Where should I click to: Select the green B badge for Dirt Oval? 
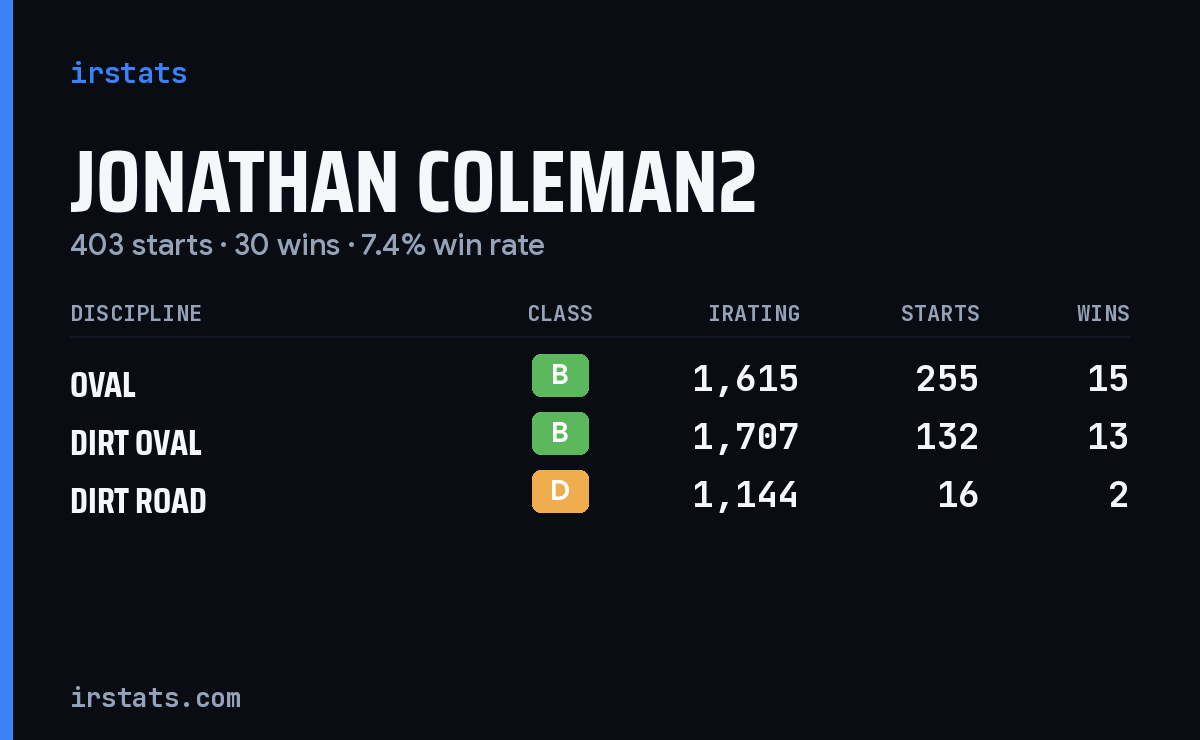pyautogui.click(x=560, y=434)
